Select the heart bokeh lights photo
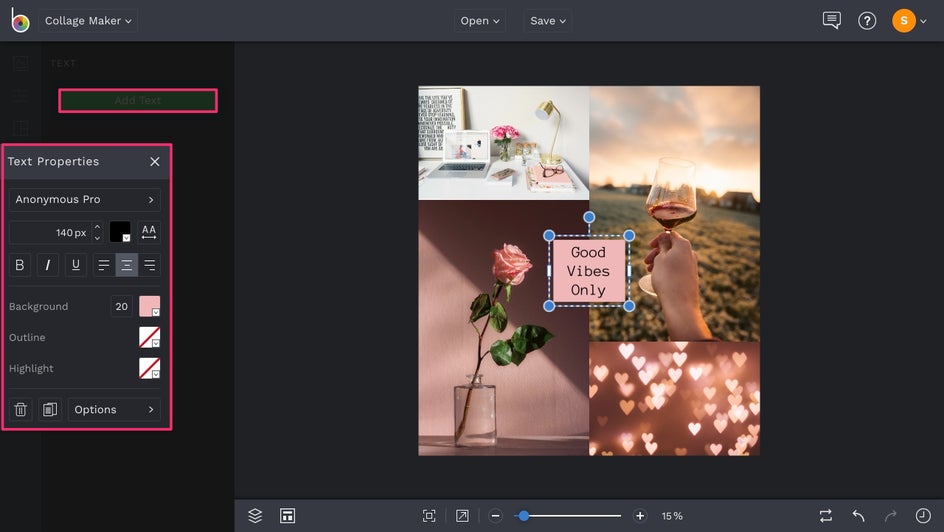 coord(674,399)
